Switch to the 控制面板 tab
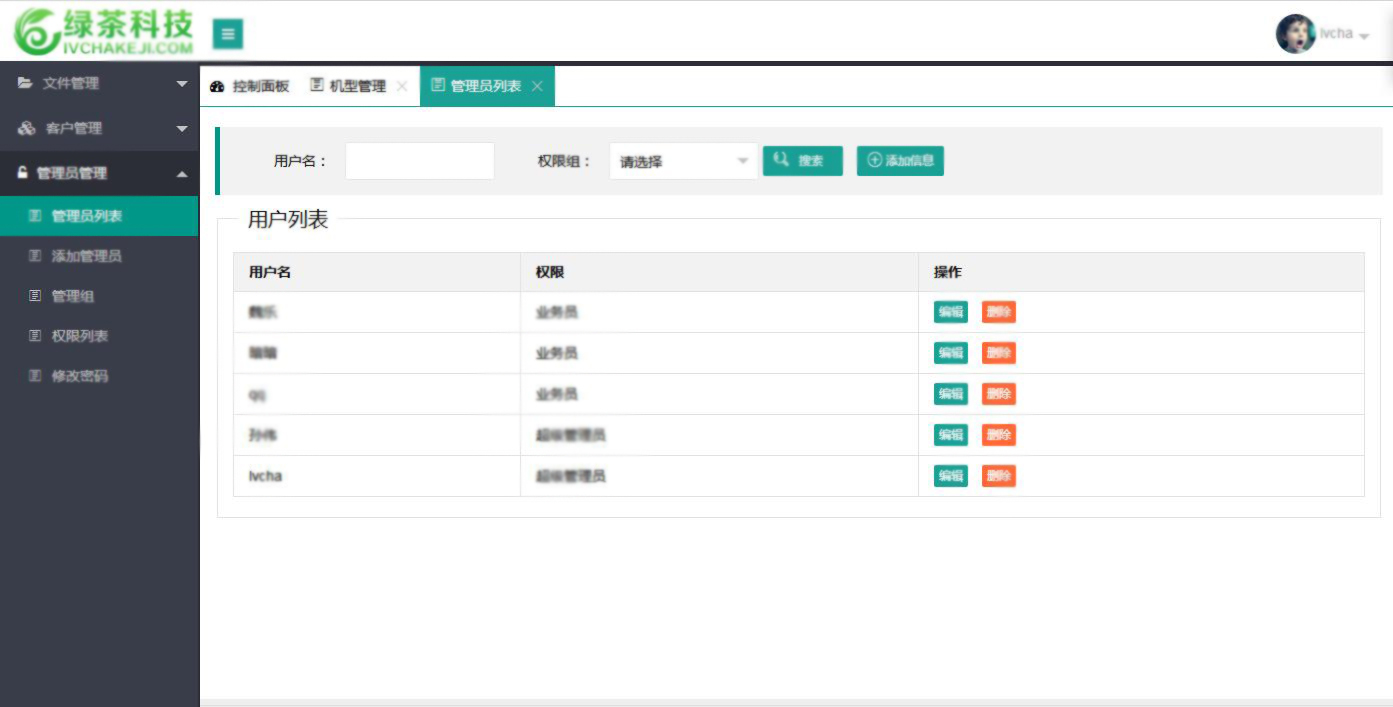 249,86
